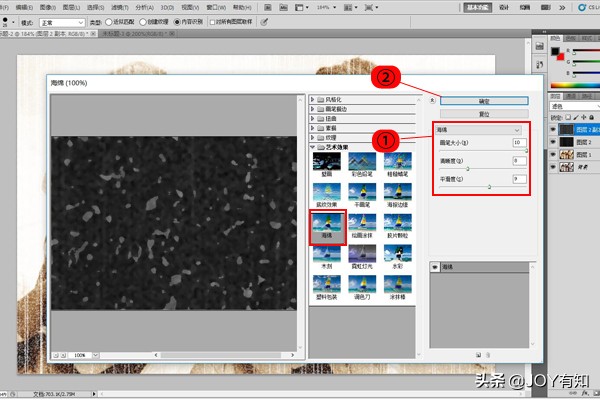Toggle the filter thumbnail panel collapse arrow

coord(432,100)
